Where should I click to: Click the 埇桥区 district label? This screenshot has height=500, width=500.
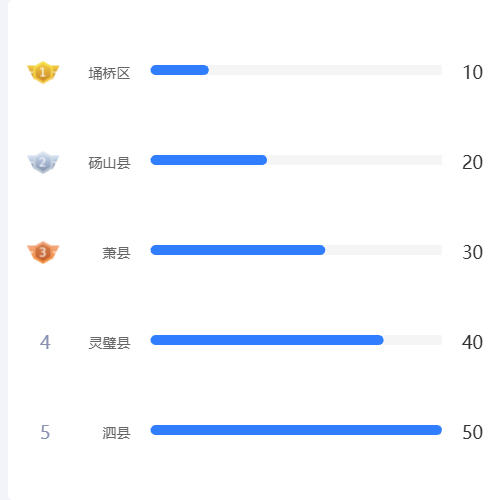tap(109, 73)
